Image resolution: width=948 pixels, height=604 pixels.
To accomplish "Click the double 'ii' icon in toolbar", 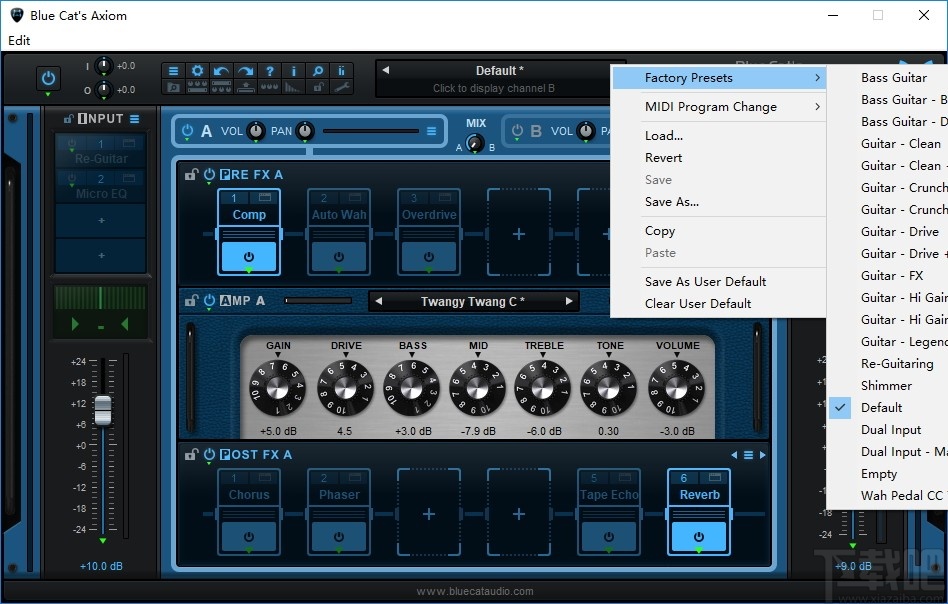I will click(x=341, y=71).
